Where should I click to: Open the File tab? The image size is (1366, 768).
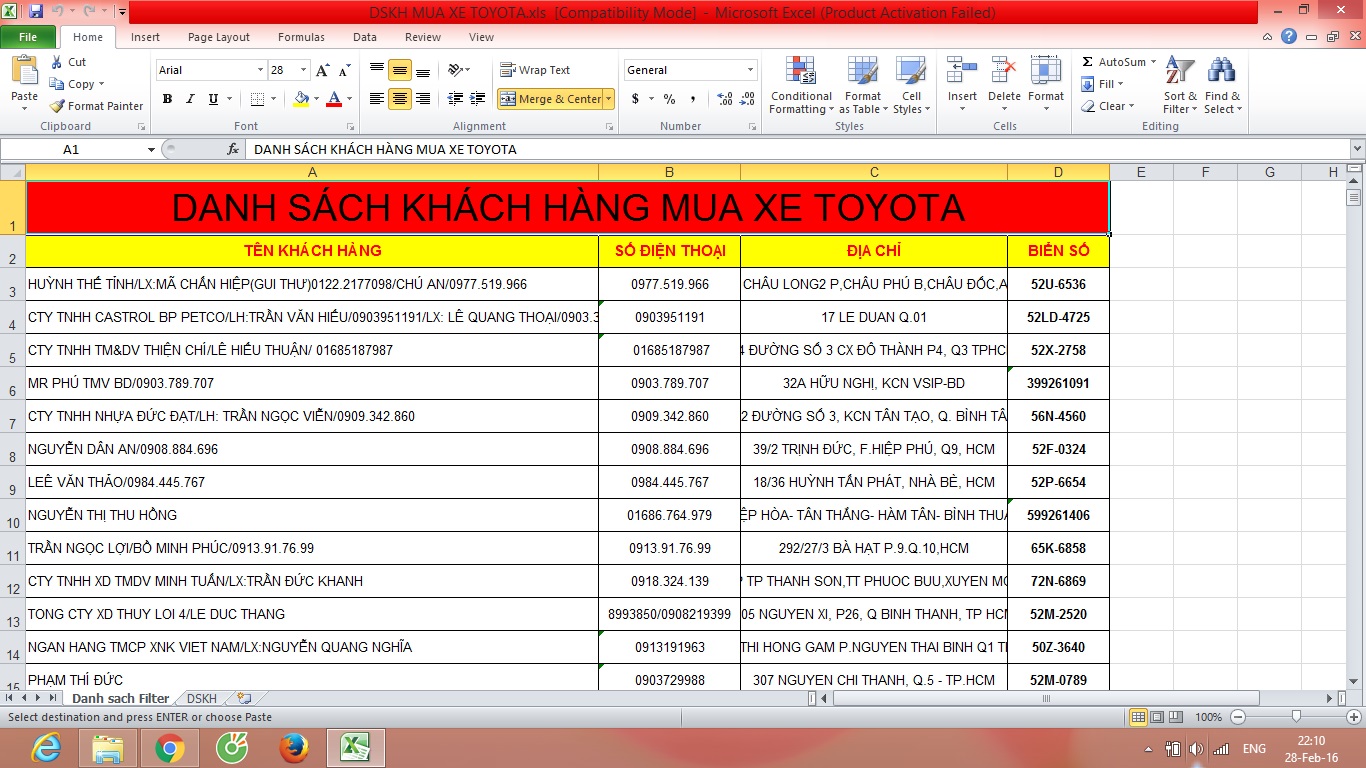28,37
